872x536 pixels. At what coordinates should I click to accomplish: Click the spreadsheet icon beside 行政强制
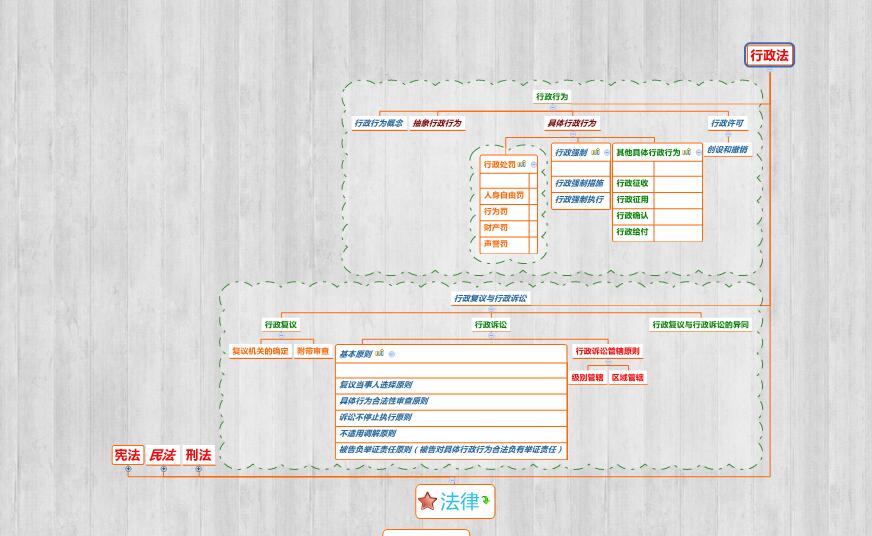(x=595, y=153)
